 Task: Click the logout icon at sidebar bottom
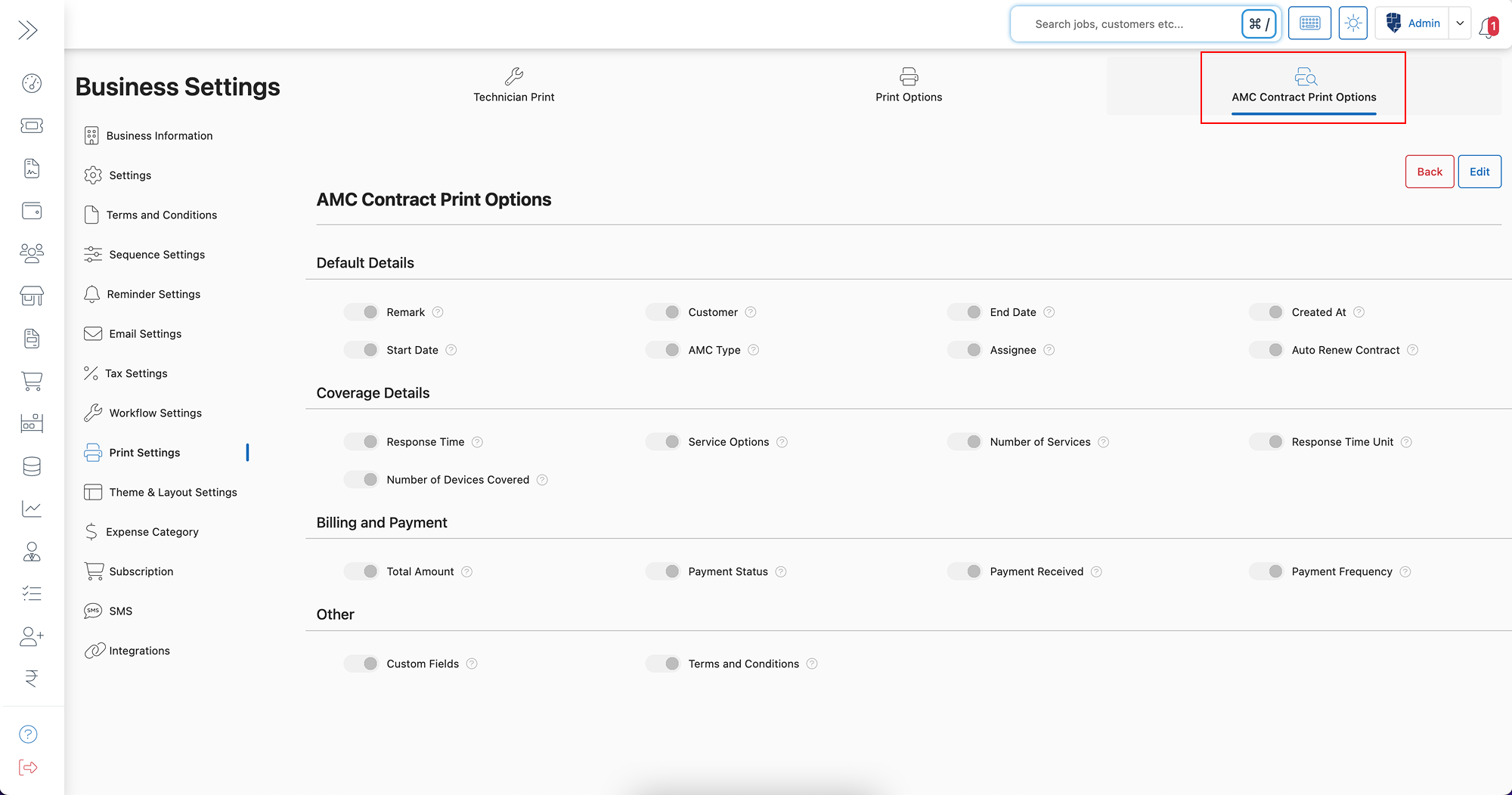point(29,767)
